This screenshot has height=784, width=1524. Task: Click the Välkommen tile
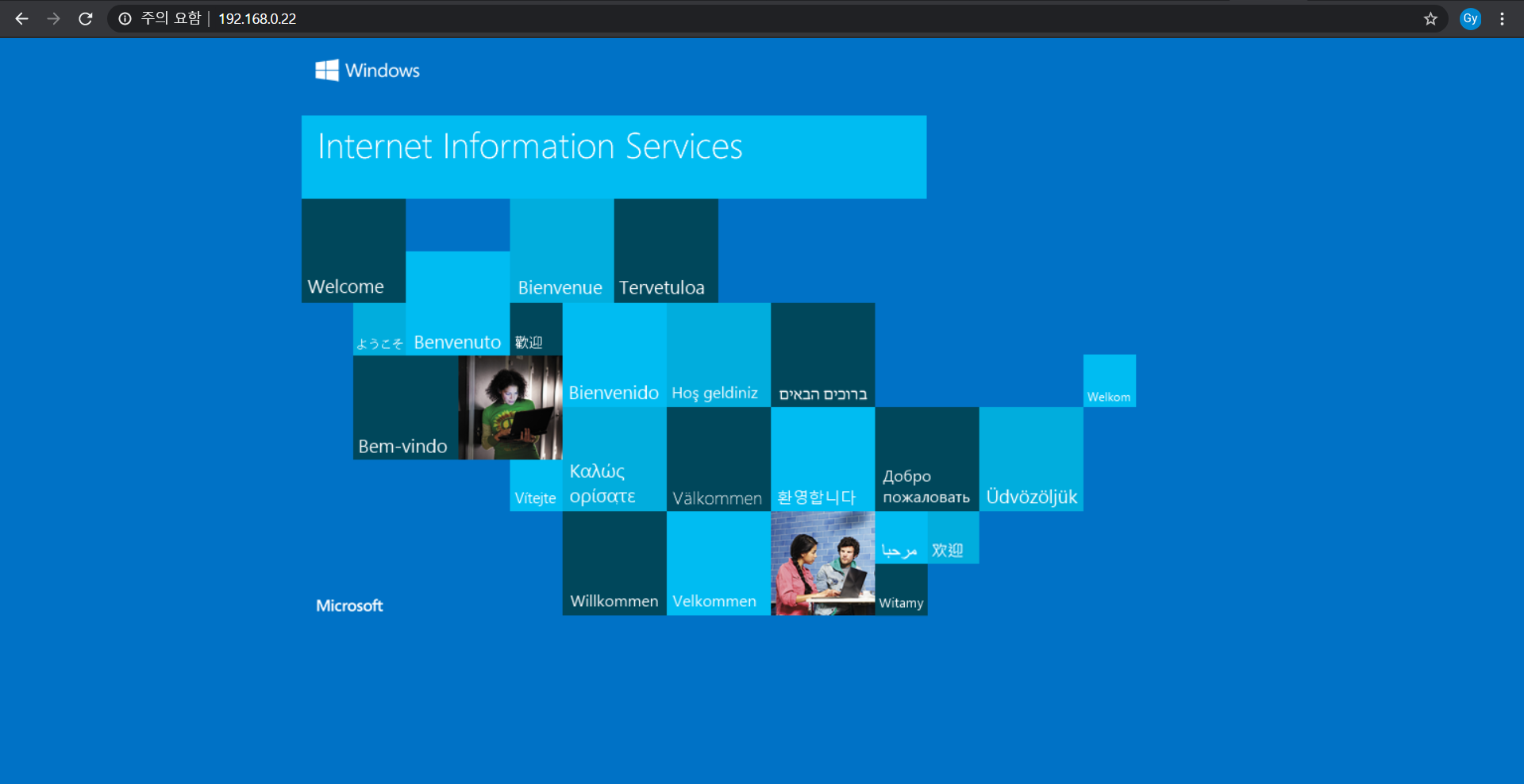click(718, 459)
